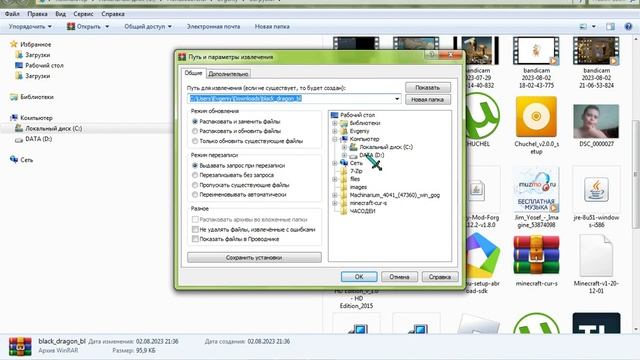Click the Показать button

[428, 87]
